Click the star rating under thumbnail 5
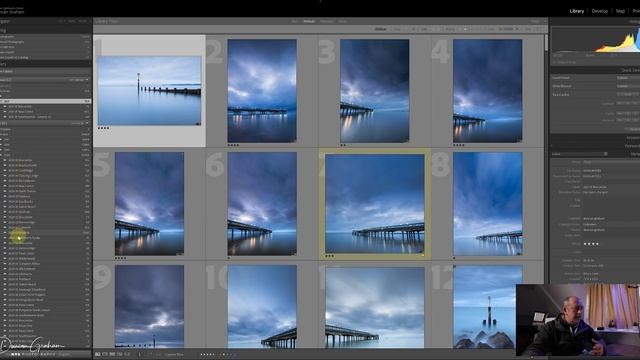The height and width of the screenshot is (360, 640). point(120,258)
